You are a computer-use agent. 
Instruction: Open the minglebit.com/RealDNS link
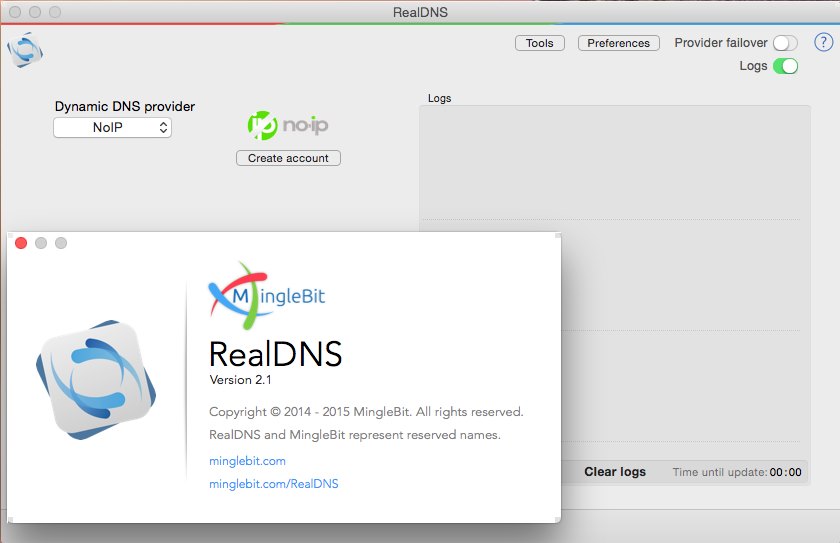pos(274,484)
